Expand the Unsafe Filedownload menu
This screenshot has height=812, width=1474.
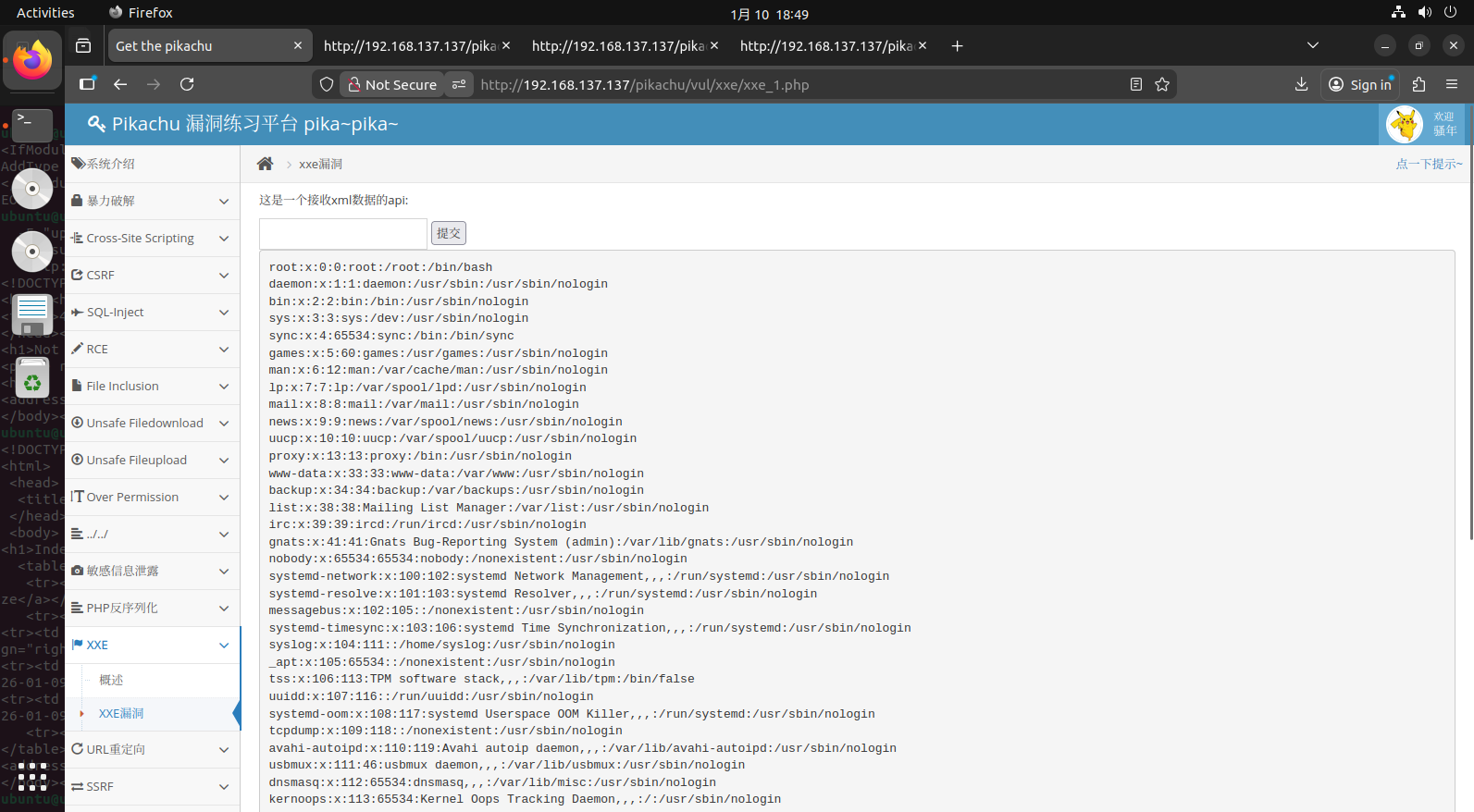tap(153, 423)
